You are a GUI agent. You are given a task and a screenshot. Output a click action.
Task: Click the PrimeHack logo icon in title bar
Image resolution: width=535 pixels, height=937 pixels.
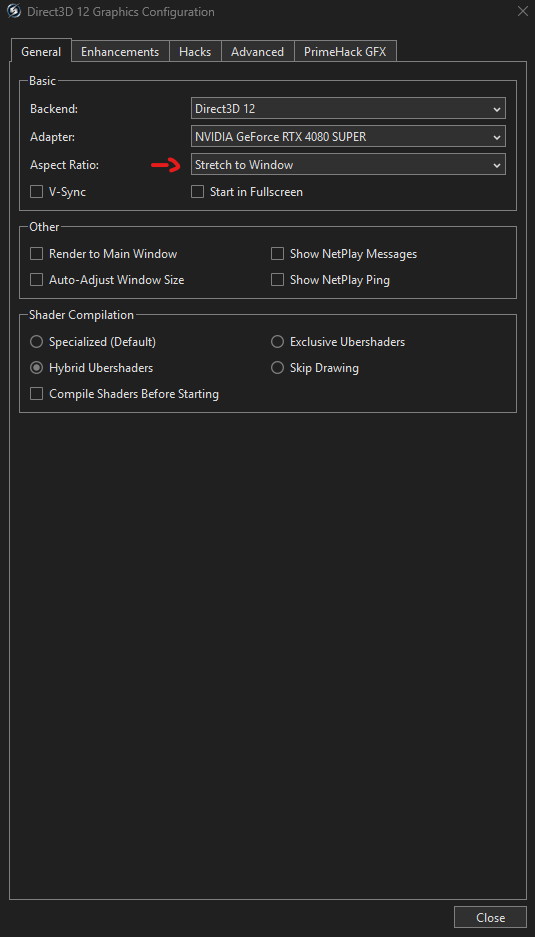[13, 11]
